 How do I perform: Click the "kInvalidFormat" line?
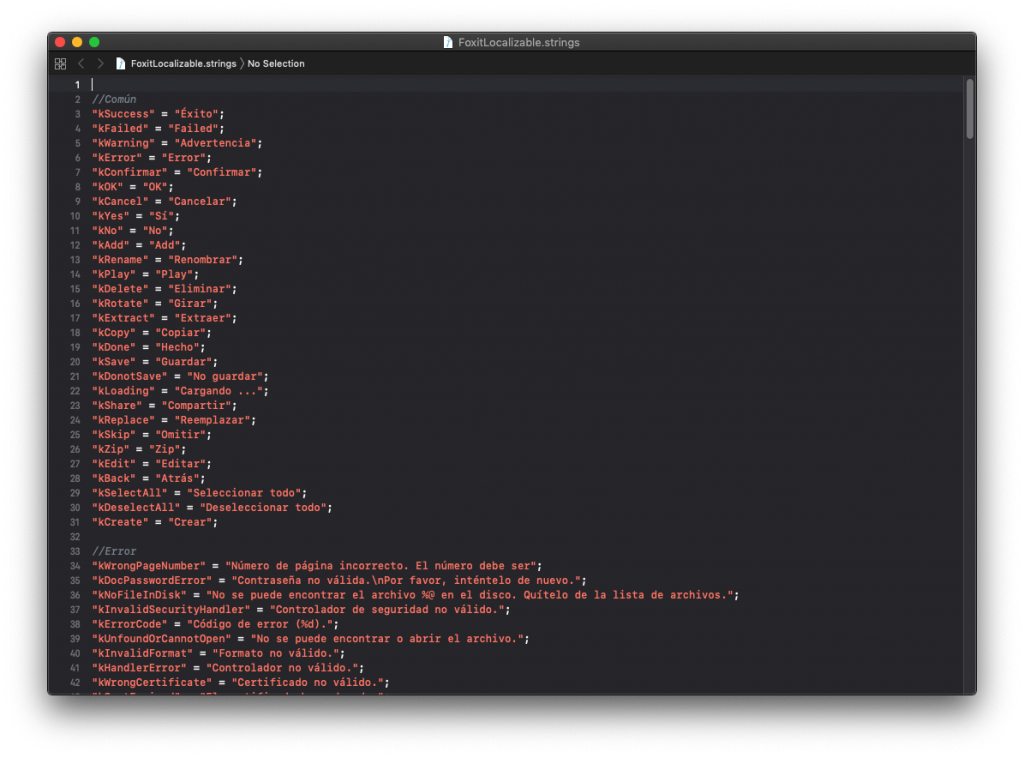point(218,654)
